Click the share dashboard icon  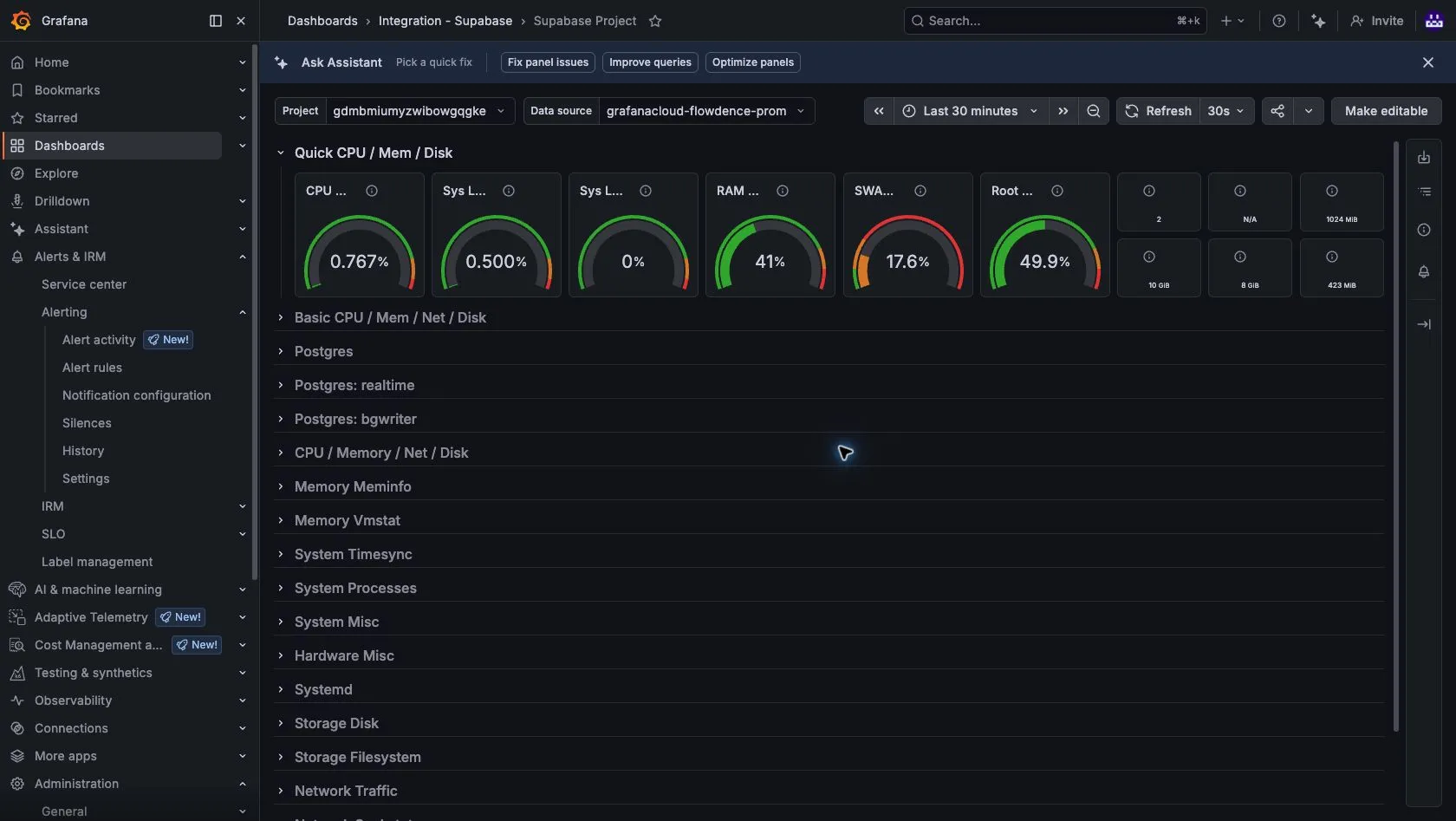tap(1277, 111)
